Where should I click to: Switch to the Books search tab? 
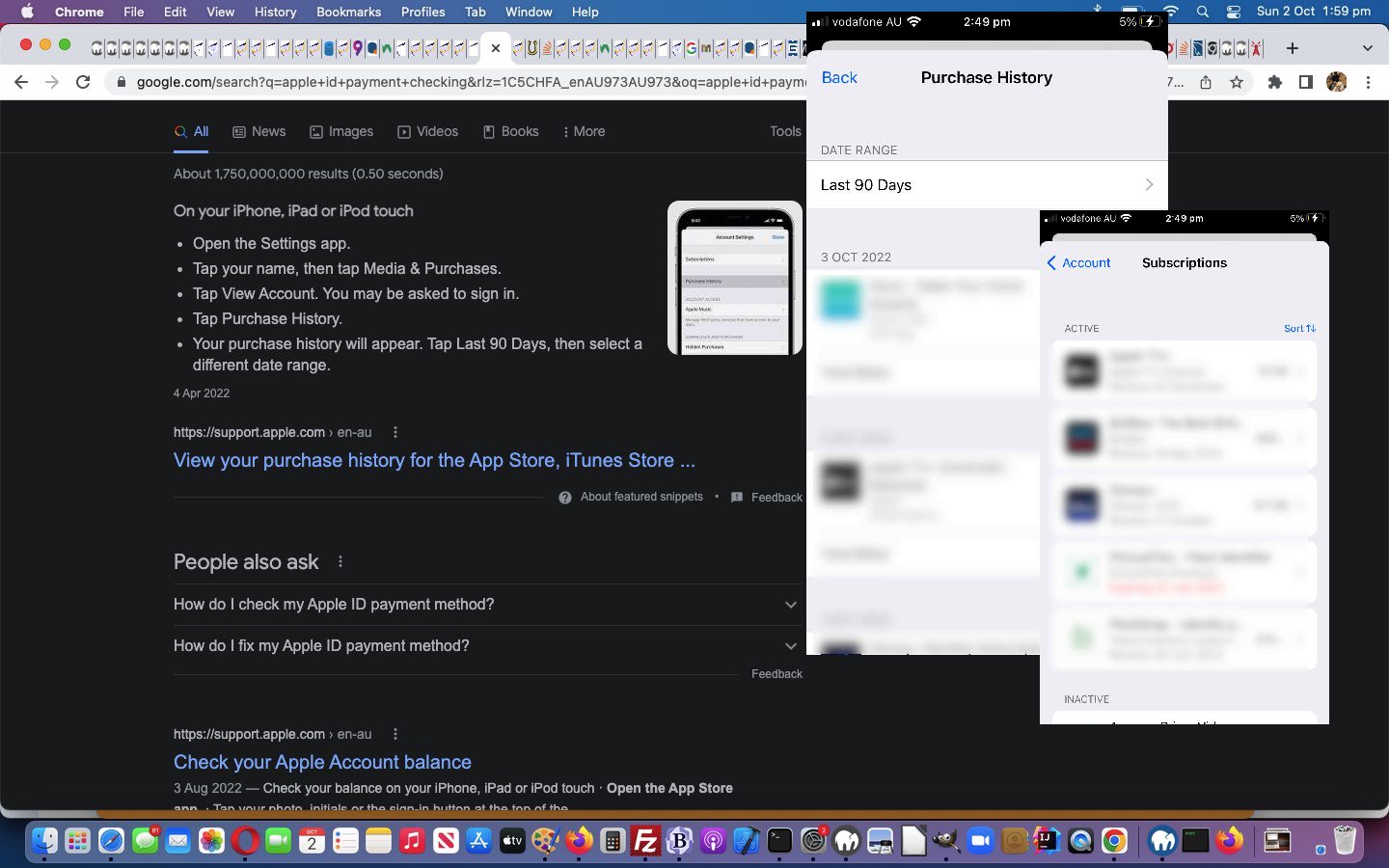pos(510,131)
